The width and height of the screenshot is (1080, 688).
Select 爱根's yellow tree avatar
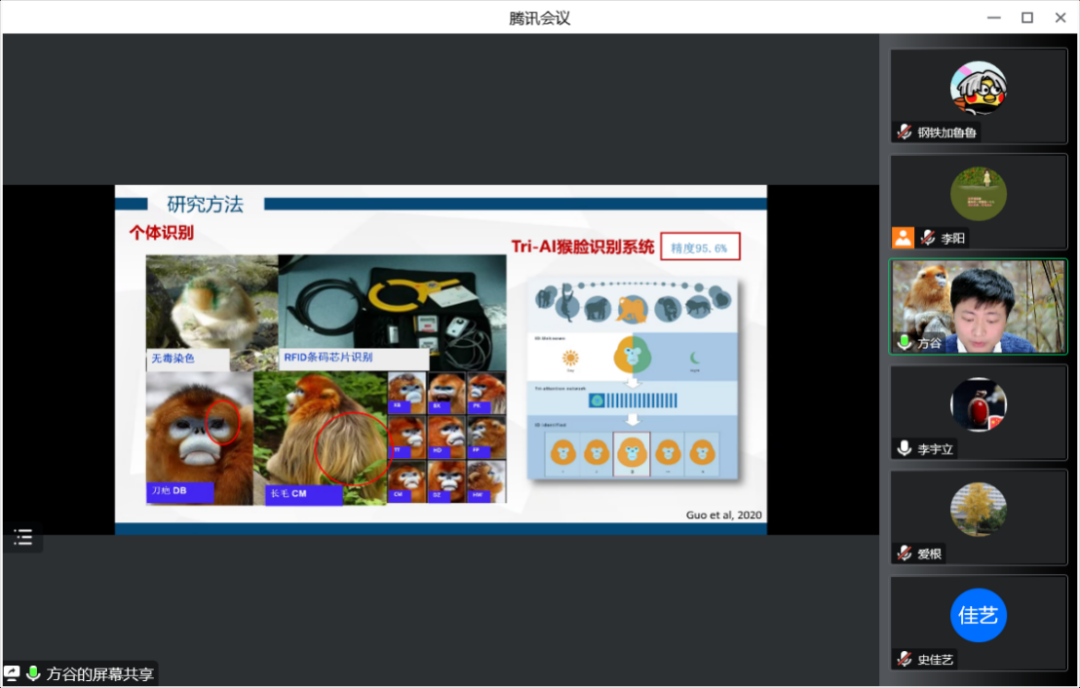(x=978, y=509)
